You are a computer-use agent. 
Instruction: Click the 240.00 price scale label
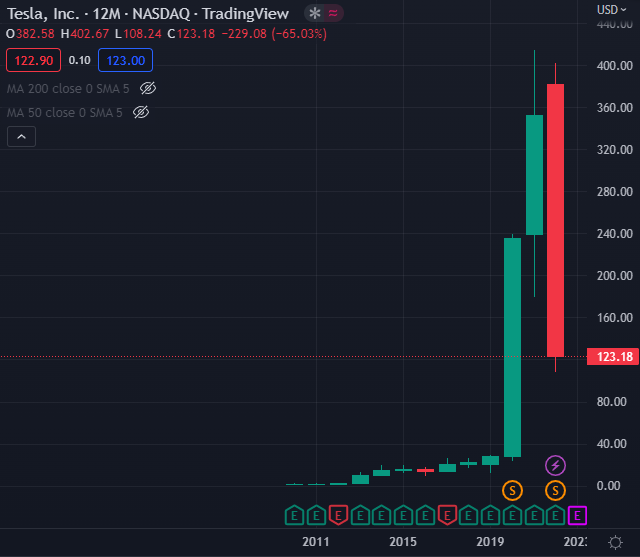click(615, 234)
